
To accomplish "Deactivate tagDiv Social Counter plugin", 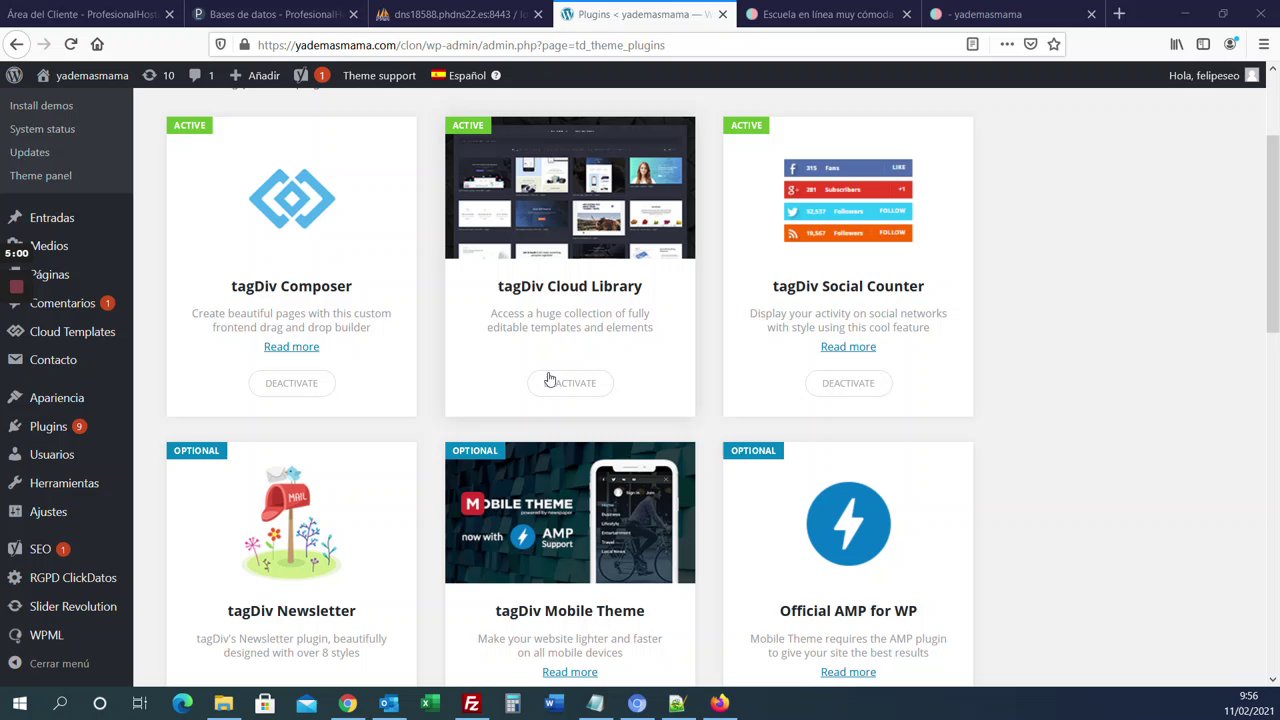I will [848, 383].
